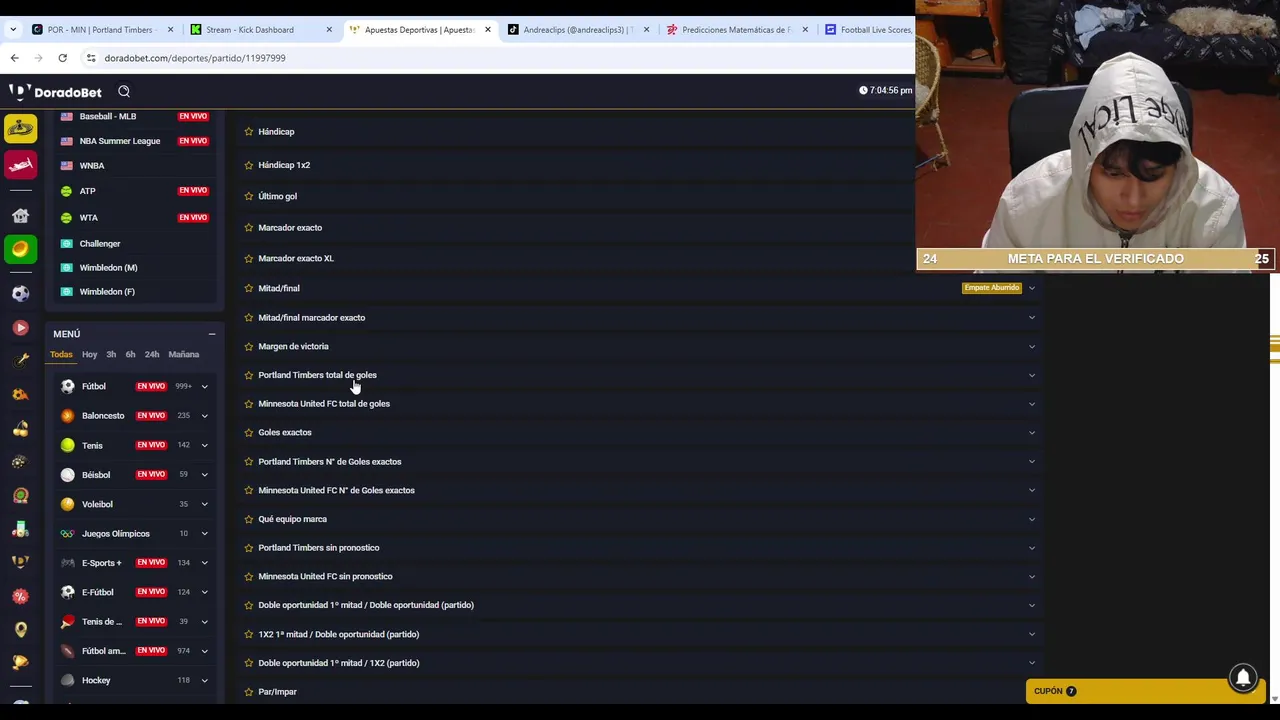1280x720 pixels.
Task: Open the soccer ball sidebar icon
Action: tap(20, 294)
